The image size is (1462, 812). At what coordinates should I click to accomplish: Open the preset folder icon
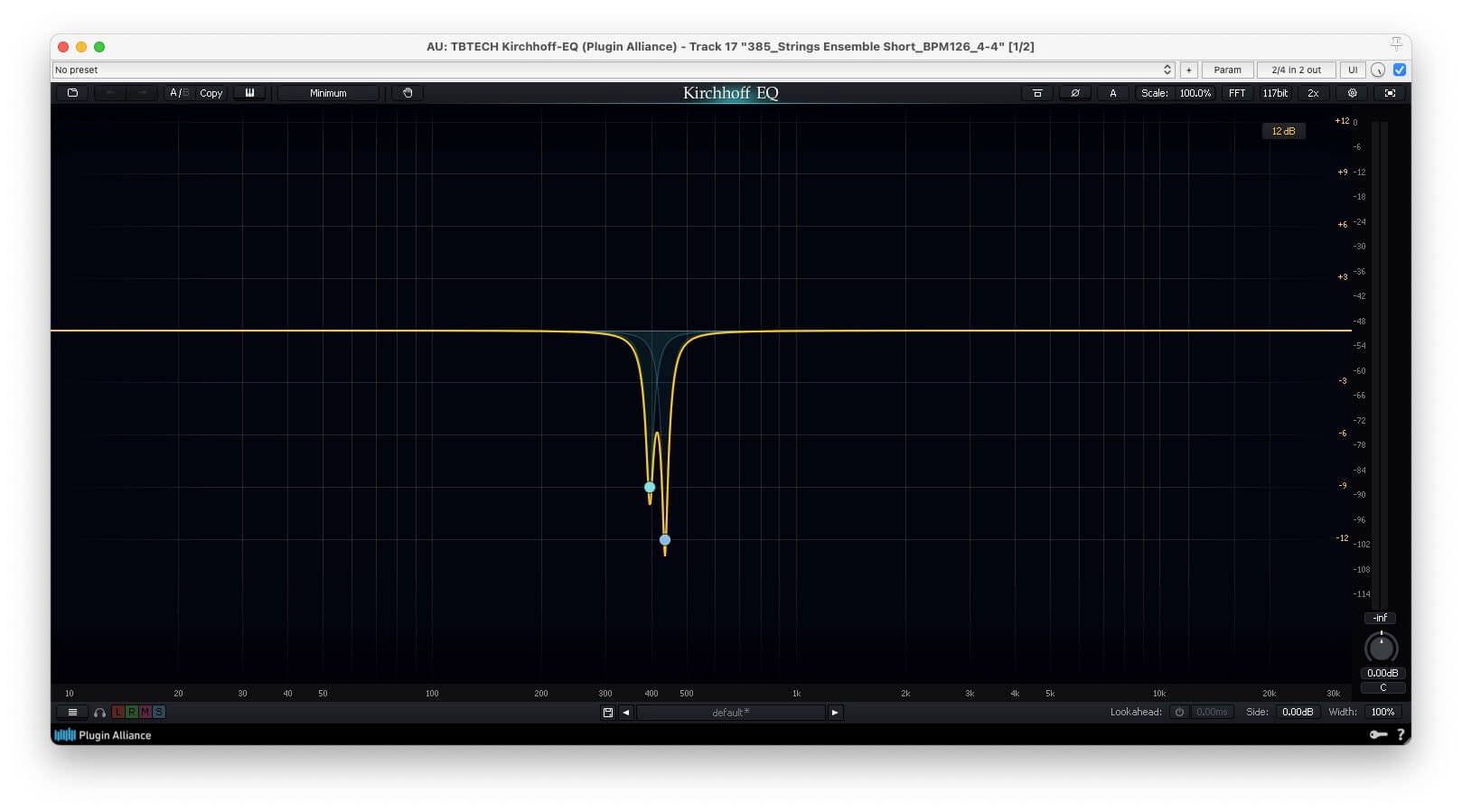tap(72, 93)
